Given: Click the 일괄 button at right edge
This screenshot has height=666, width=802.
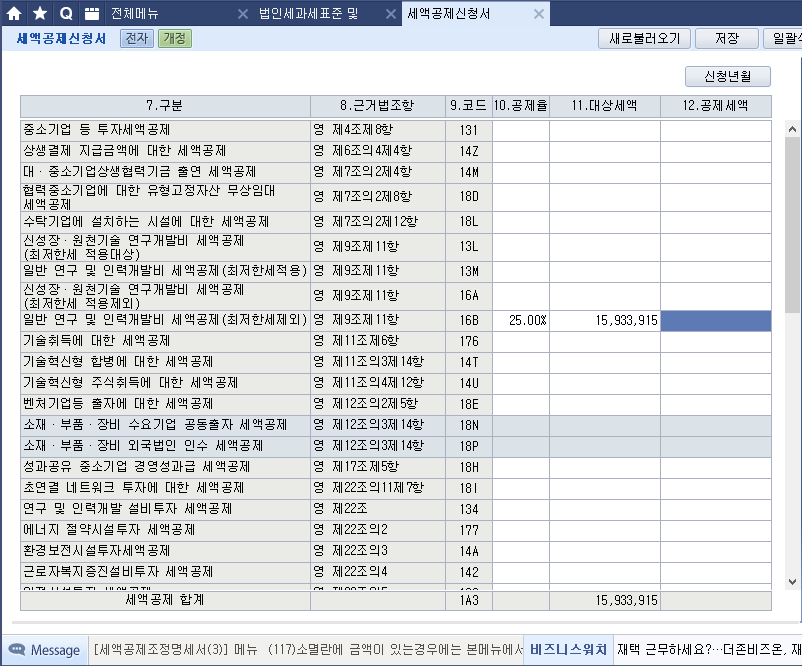Looking at the screenshot, I should 783,38.
